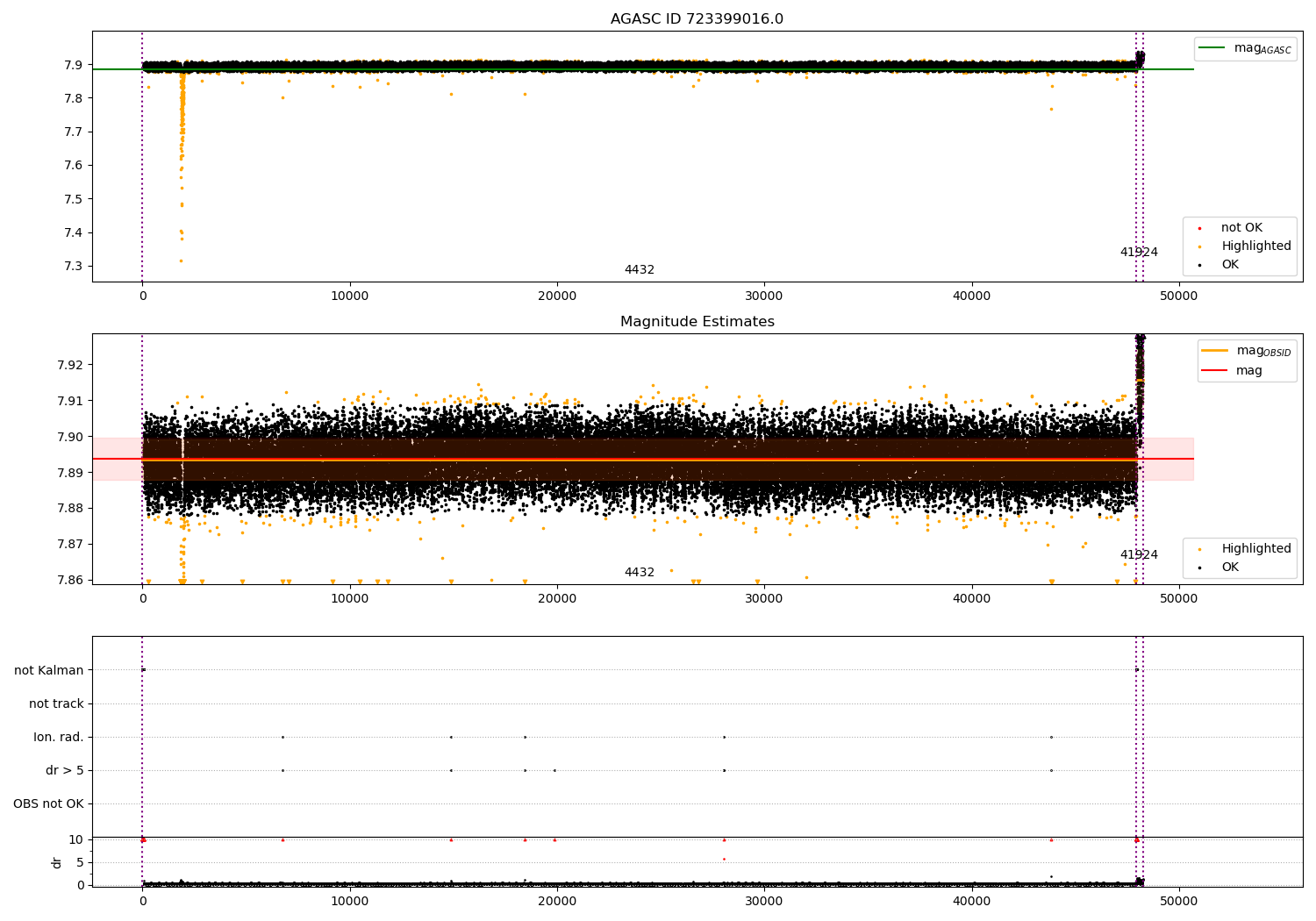1316x921 pixels.
Task: Click the '41924' annotation in middle plot
Action: pyautogui.click(x=1138, y=555)
